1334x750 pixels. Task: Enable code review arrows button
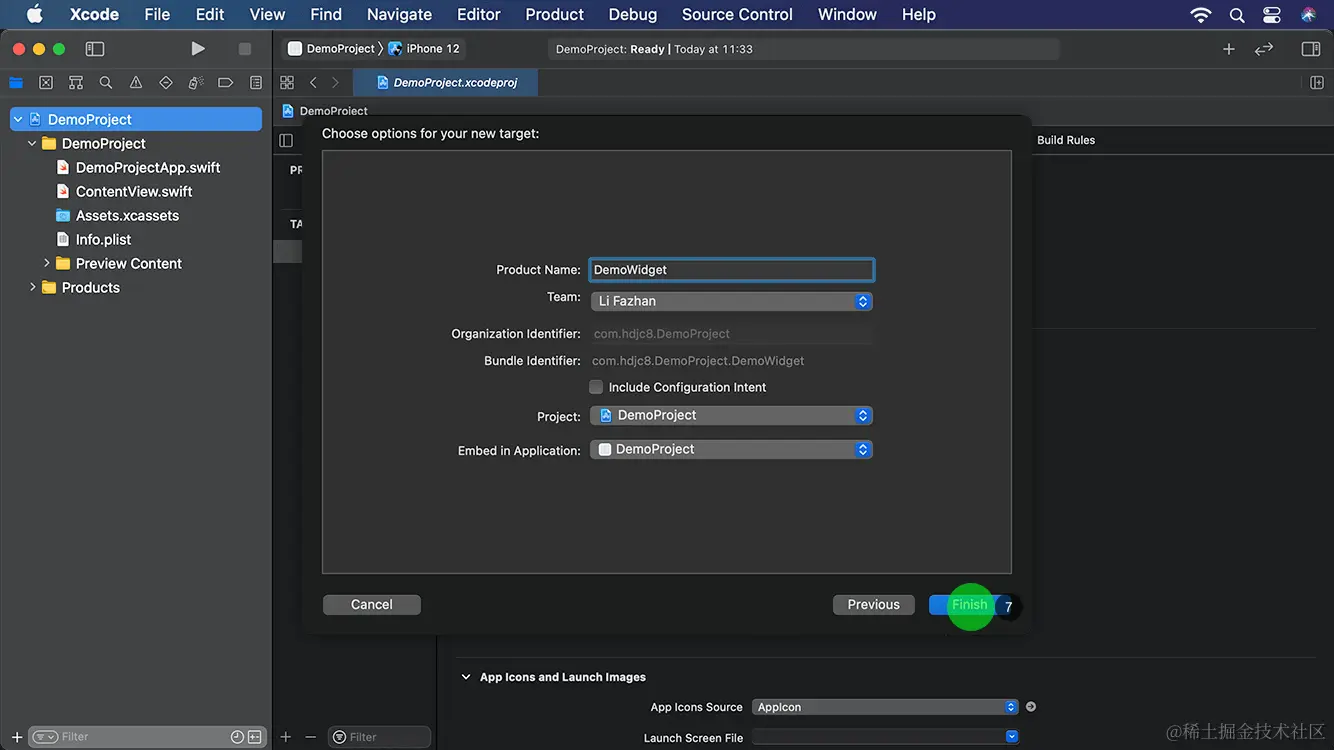pos(1264,48)
